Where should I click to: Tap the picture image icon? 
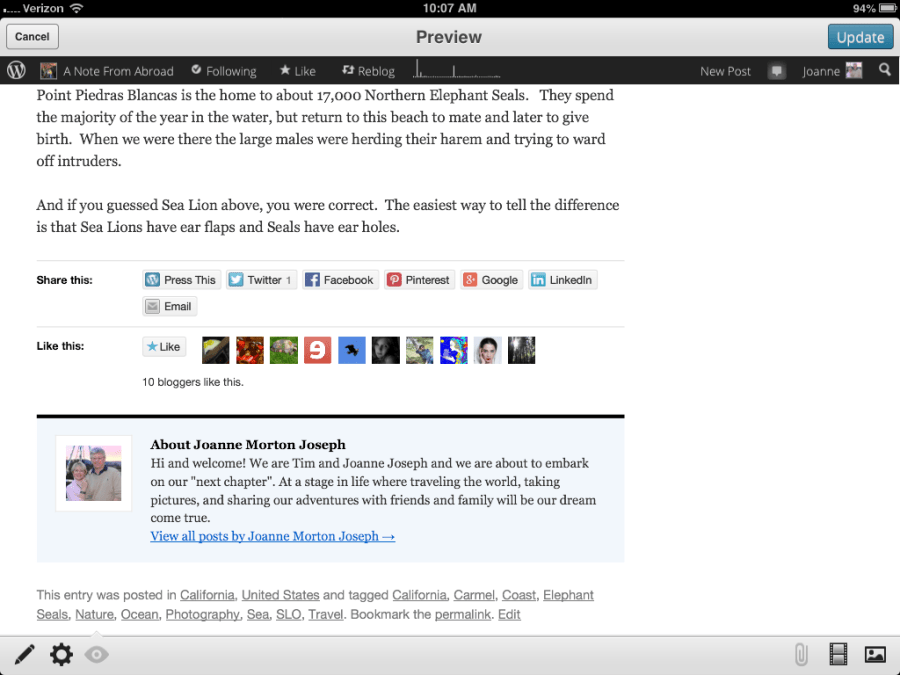click(875, 655)
